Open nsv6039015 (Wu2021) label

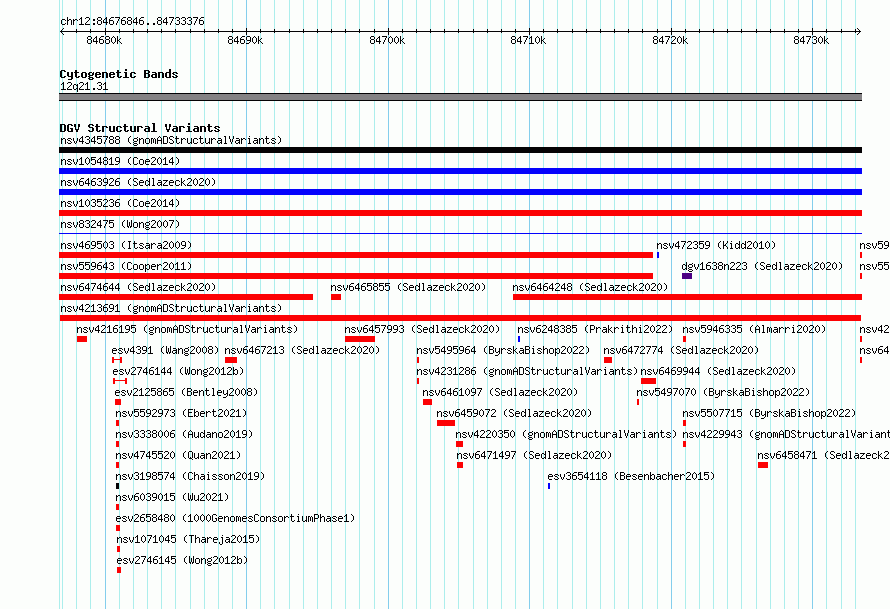point(172,497)
